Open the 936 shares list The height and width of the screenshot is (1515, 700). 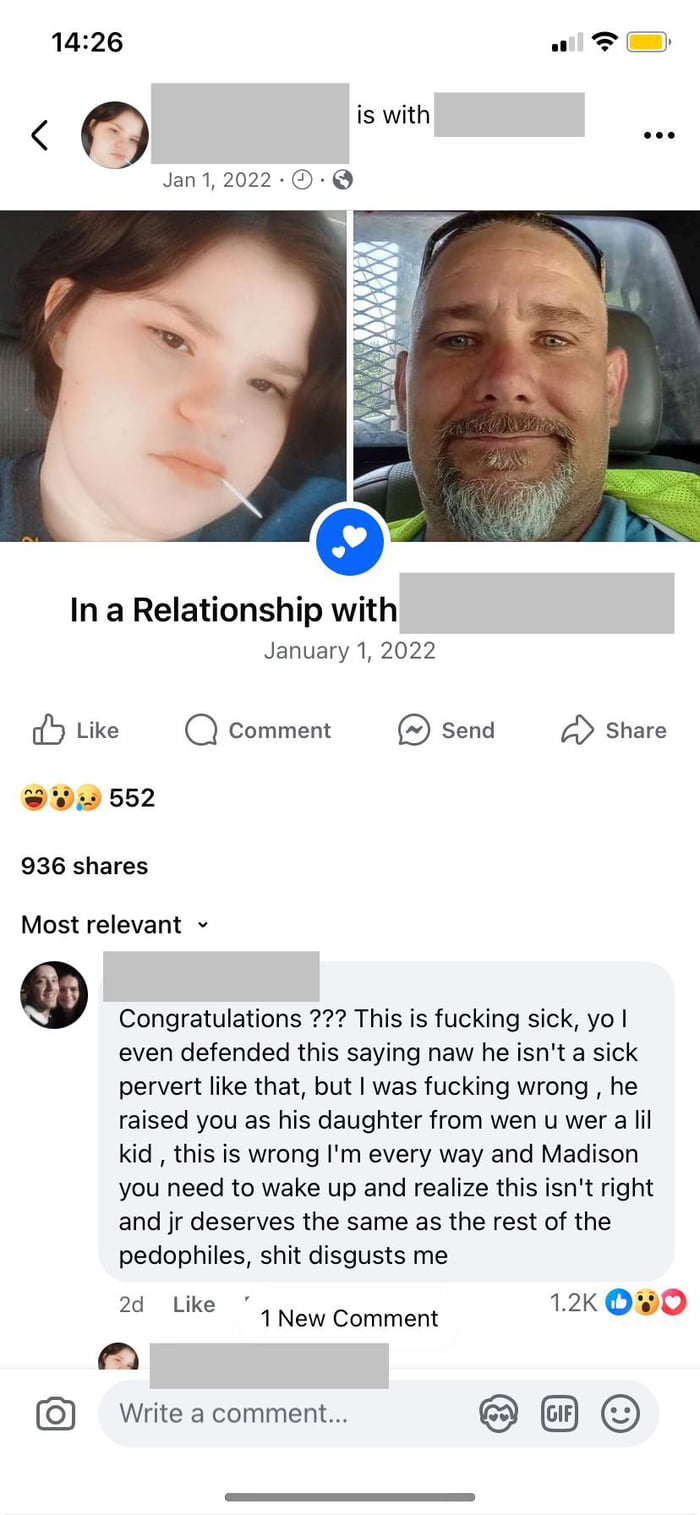[x=84, y=866]
